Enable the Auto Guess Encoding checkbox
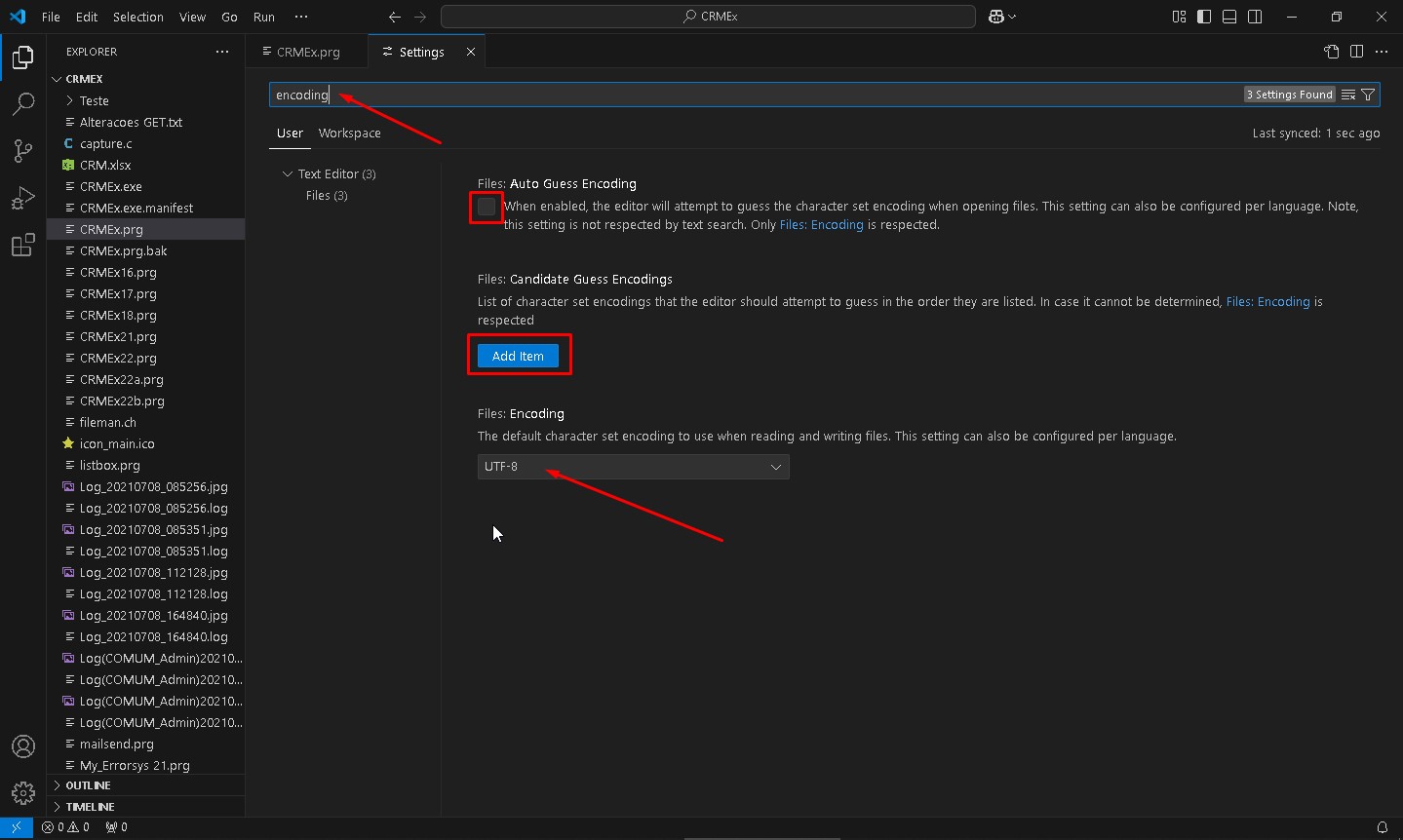Screen dimensions: 1403x840 click(487, 207)
